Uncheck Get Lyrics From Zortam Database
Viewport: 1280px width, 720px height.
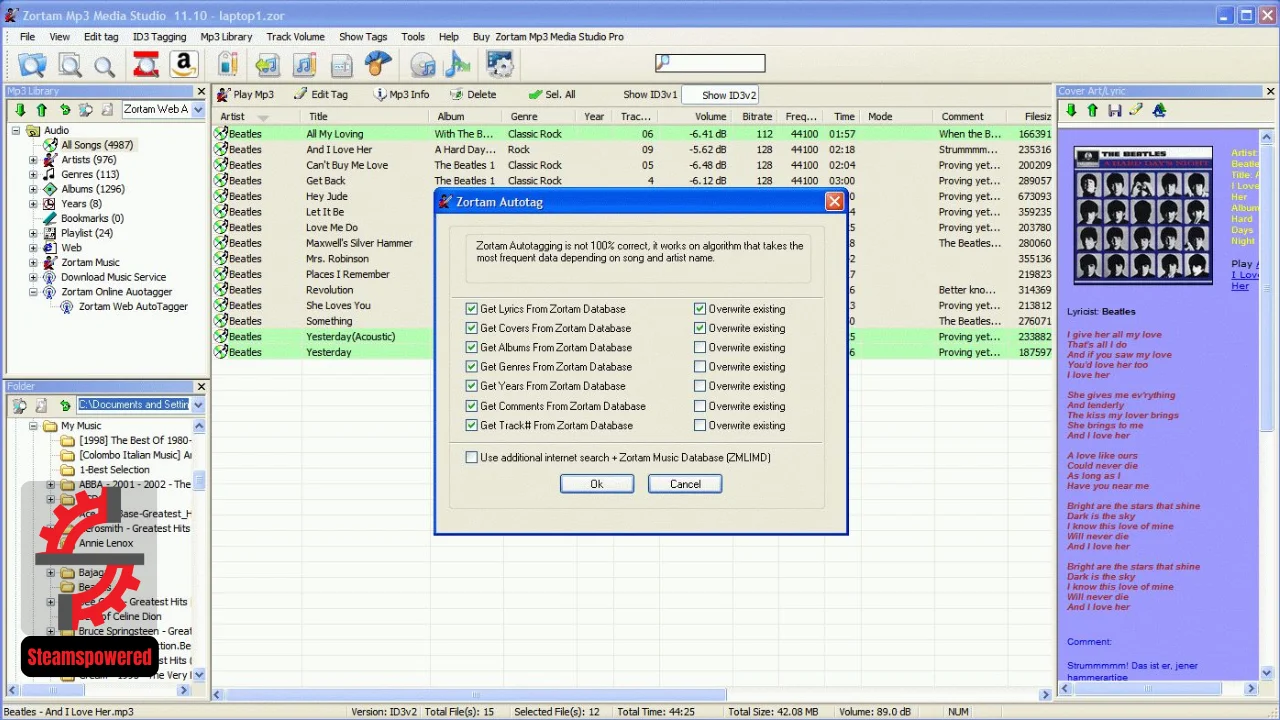(x=472, y=309)
